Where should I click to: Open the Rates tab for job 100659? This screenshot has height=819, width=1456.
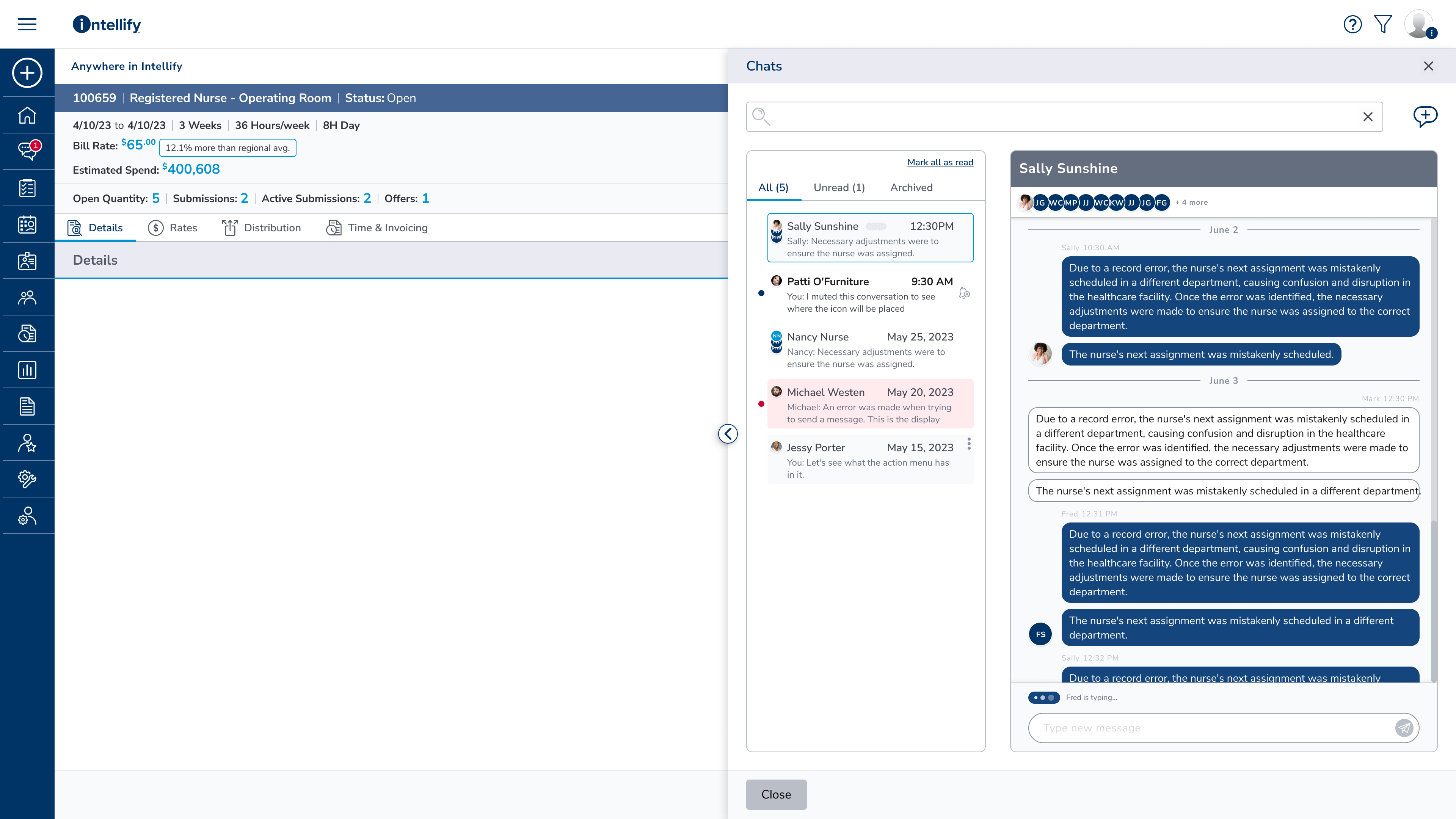[x=182, y=228]
